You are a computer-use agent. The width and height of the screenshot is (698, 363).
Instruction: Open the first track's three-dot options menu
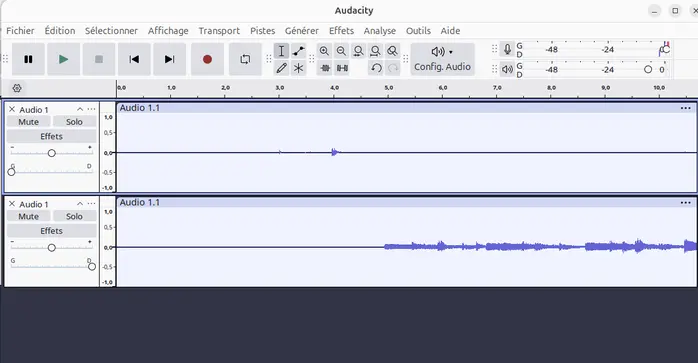[91, 109]
